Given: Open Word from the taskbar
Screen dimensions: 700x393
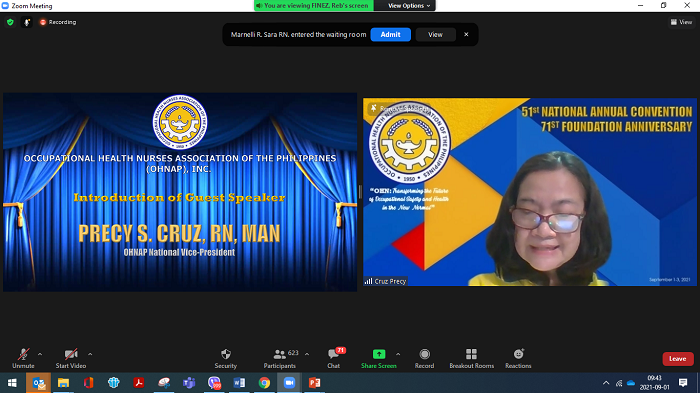Looking at the screenshot, I should 239,383.
